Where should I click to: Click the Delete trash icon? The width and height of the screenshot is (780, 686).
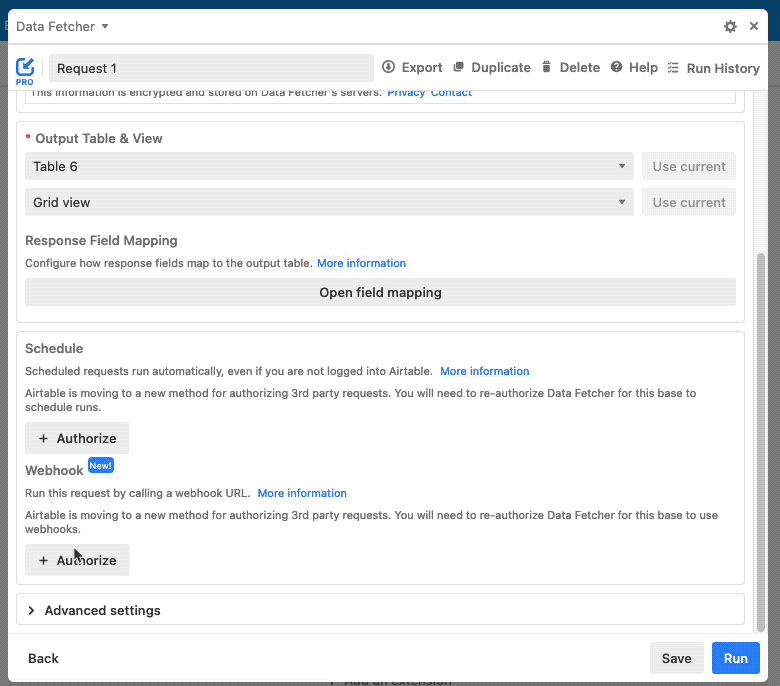point(546,67)
